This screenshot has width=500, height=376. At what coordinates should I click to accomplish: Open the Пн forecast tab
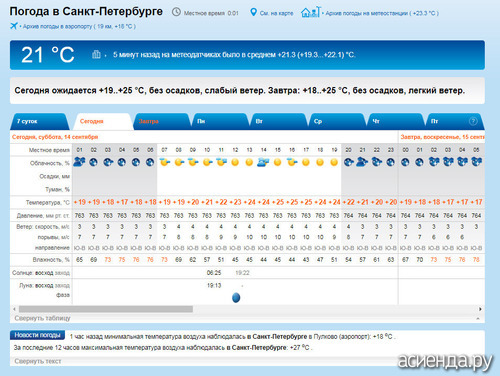220,121
